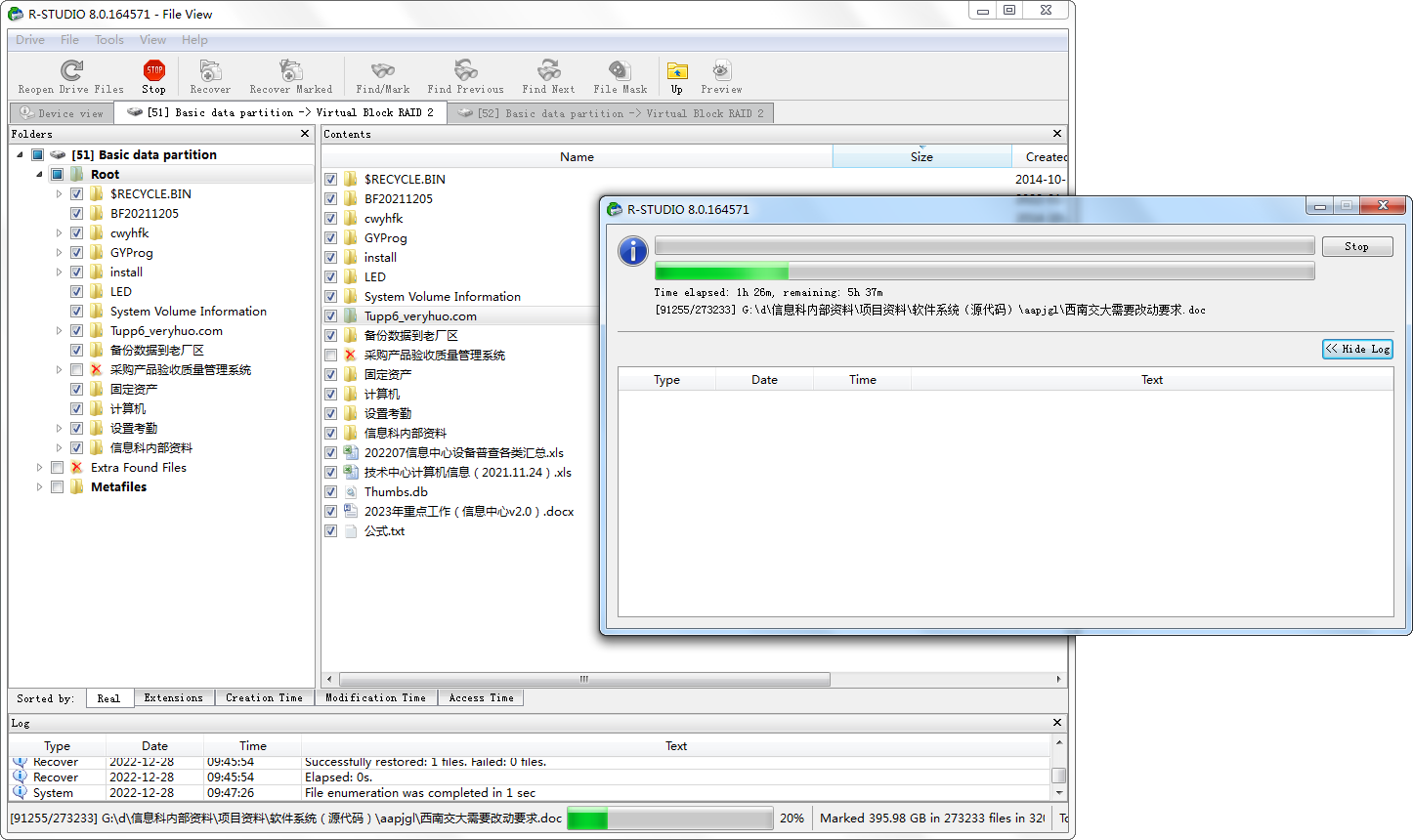Click the Metafiles folder icon in tree
This screenshot has width=1413, height=840.
pos(76,486)
